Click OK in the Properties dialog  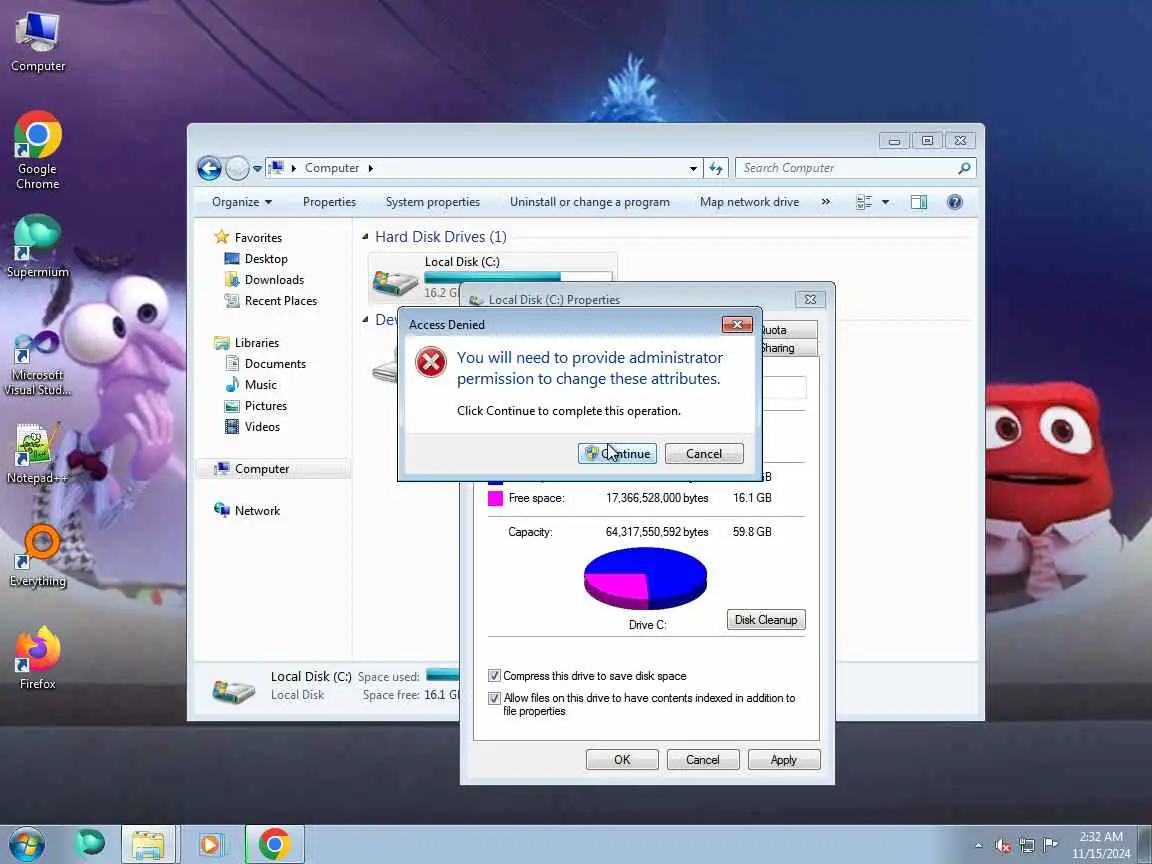point(622,760)
